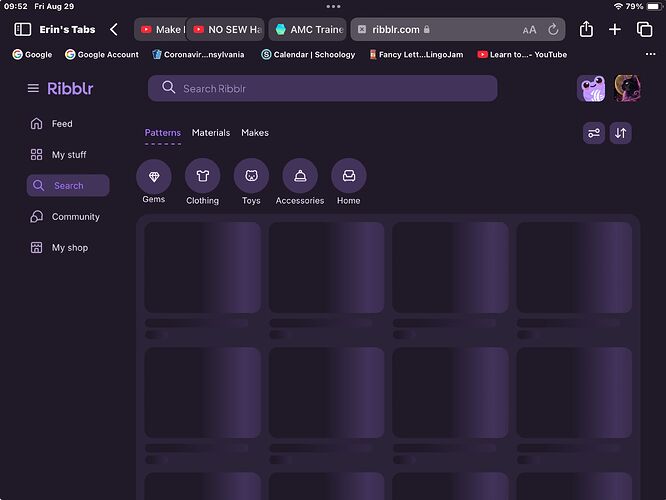Tap the three-dot multitasking control
The height and width of the screenshot is (500, 666).
coord(333,6)
